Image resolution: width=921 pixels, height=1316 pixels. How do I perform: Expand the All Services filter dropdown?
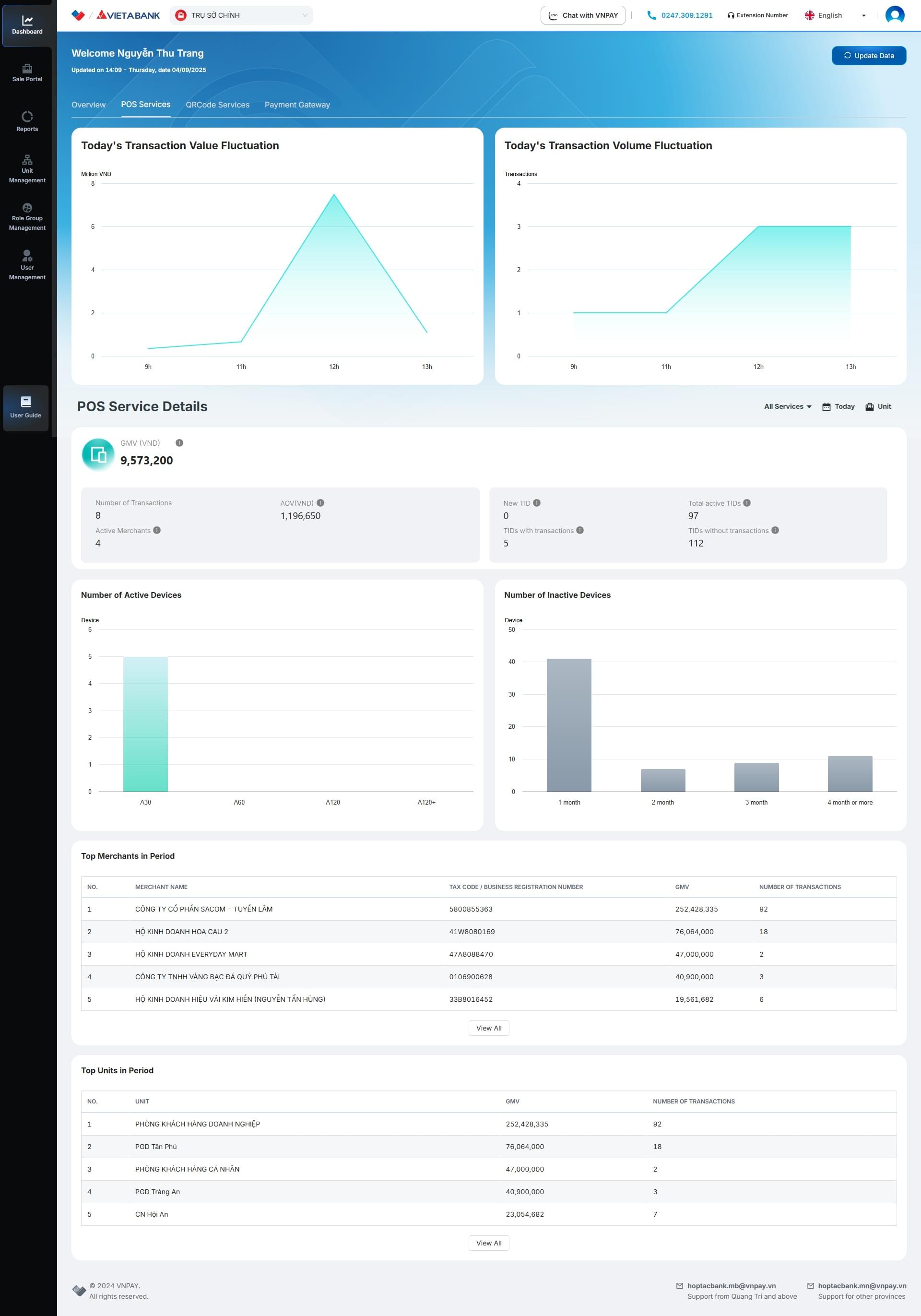(788, 406)
